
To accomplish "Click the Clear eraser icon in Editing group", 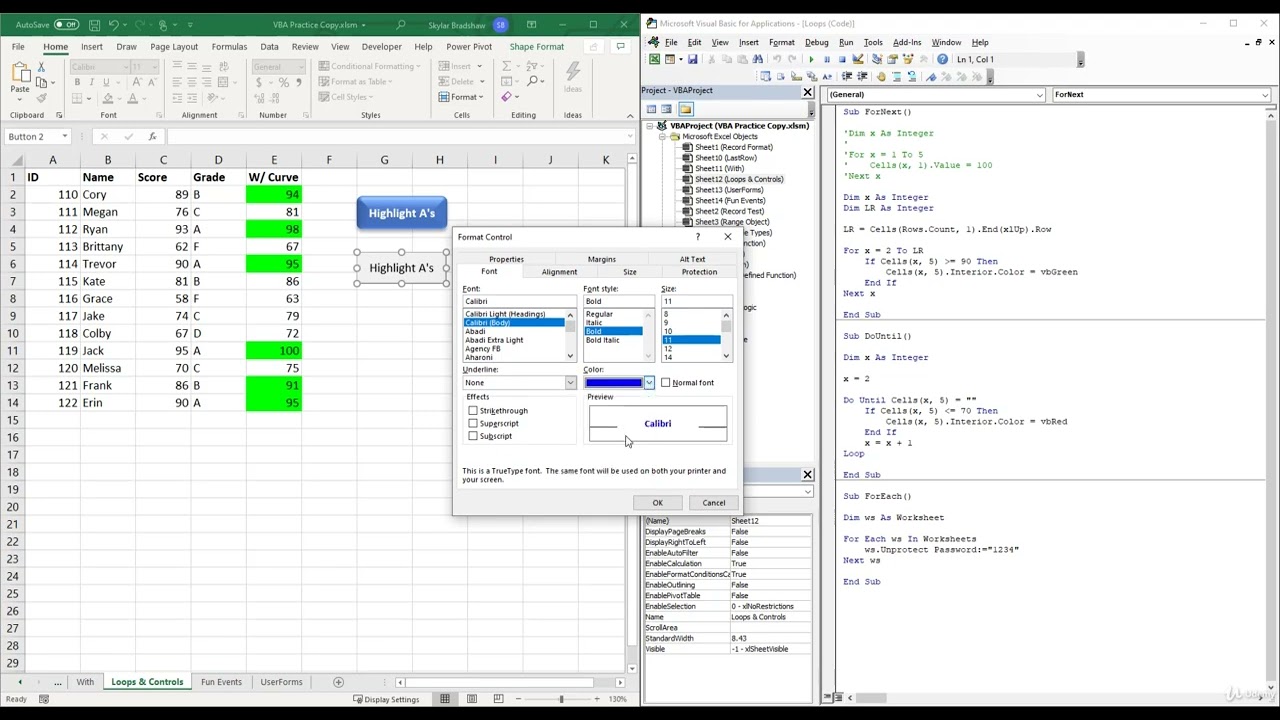I will click(507, 97).
